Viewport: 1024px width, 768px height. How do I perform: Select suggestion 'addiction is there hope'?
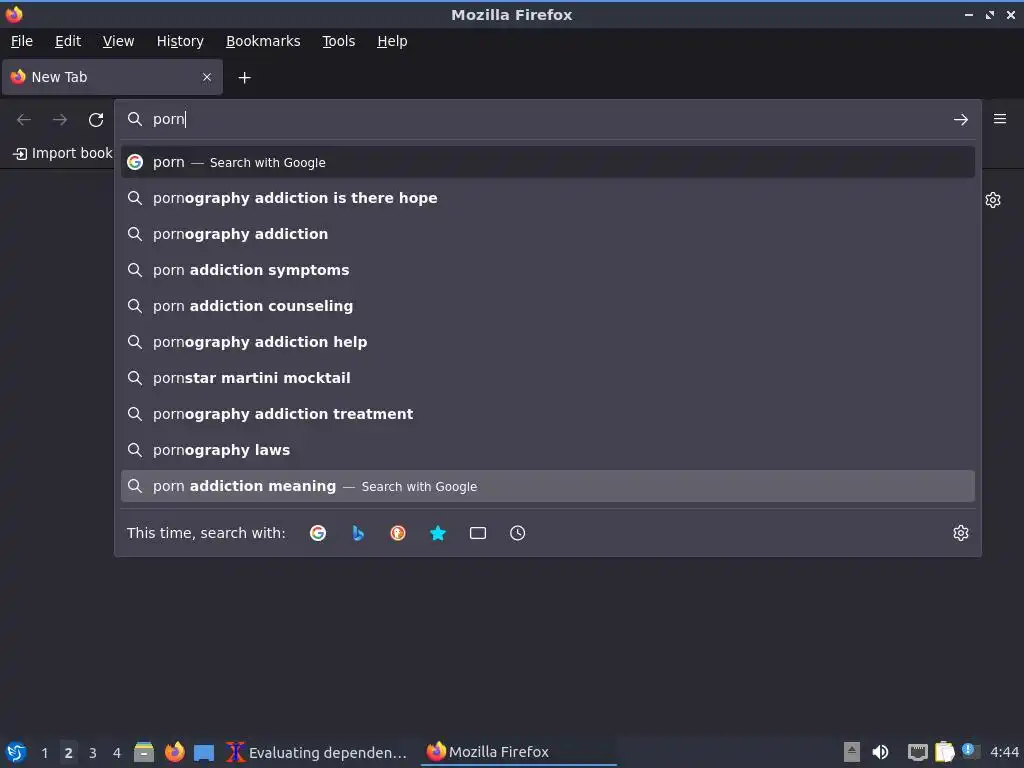click(548, 198)
